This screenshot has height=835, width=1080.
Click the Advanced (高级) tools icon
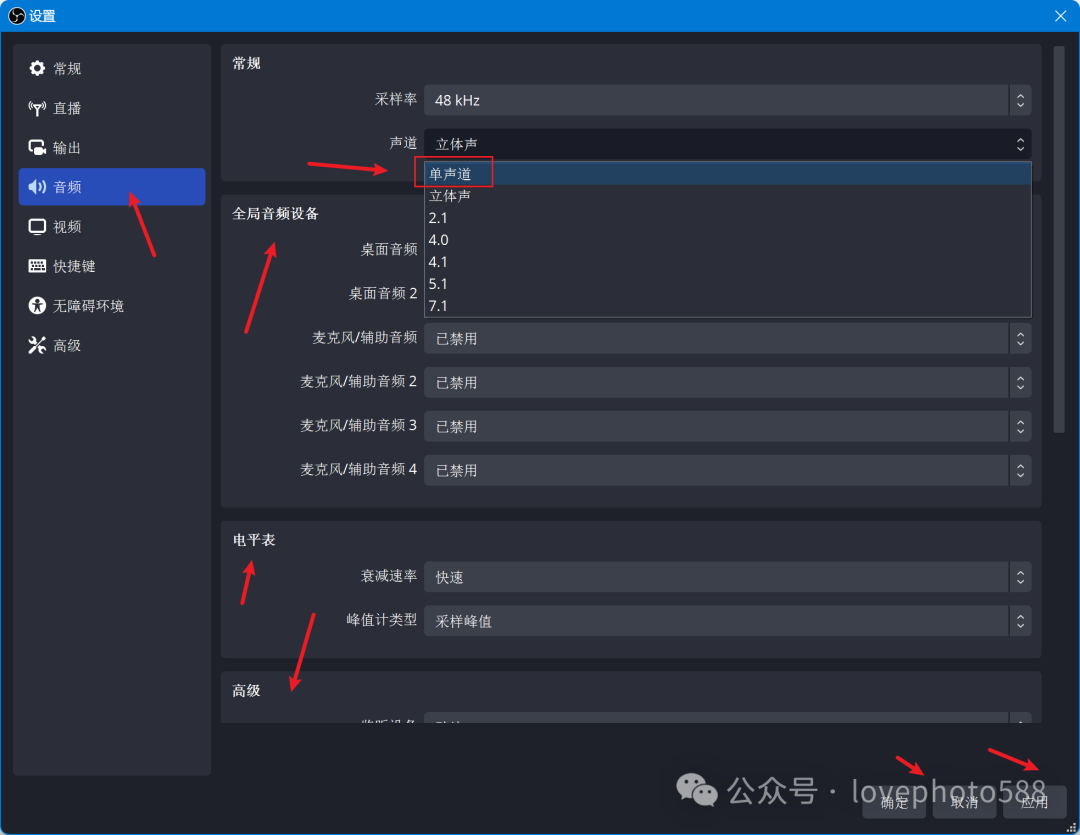(x=37, y=346)
